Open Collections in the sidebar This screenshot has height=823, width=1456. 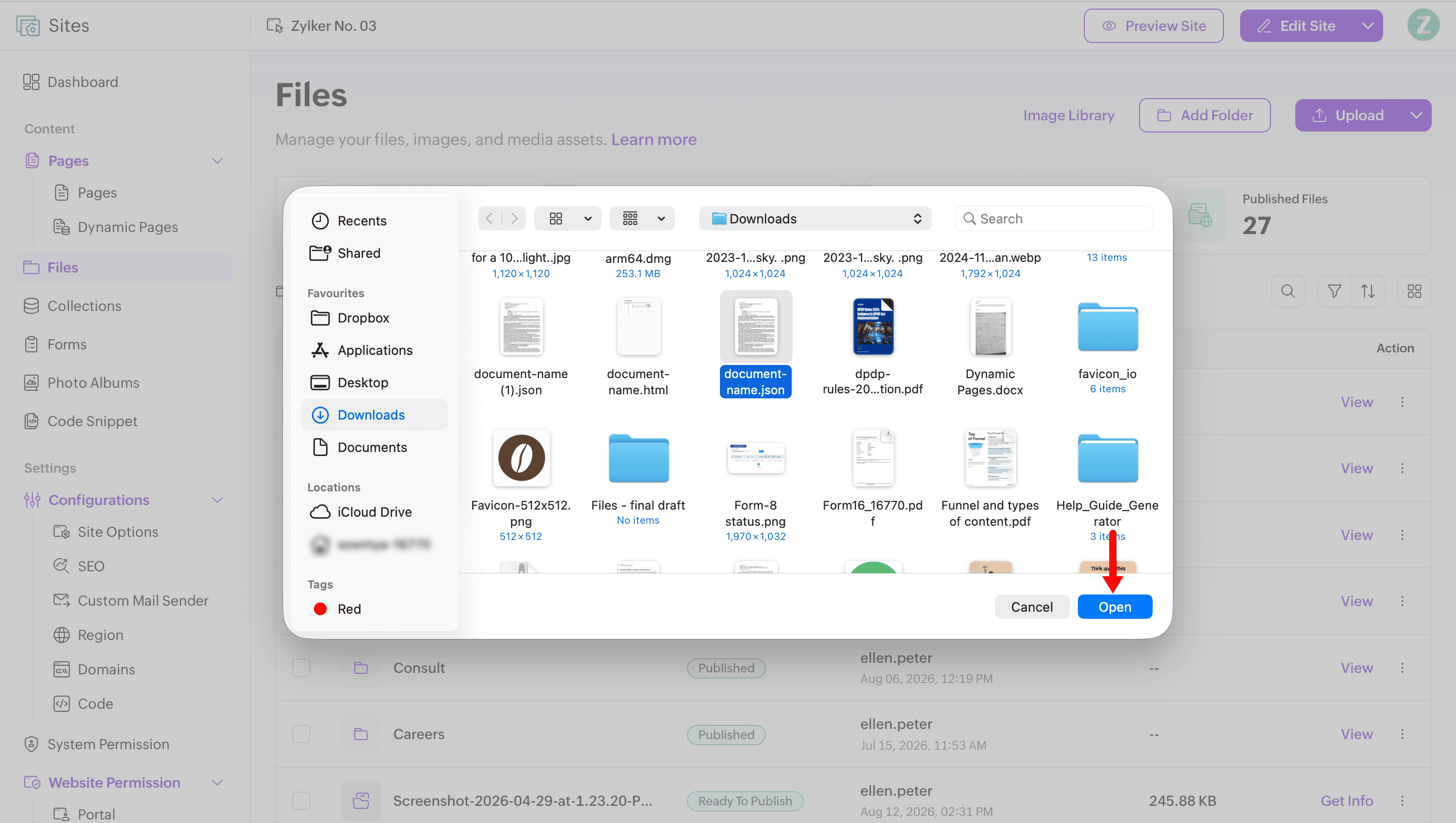tap(72, 305)
